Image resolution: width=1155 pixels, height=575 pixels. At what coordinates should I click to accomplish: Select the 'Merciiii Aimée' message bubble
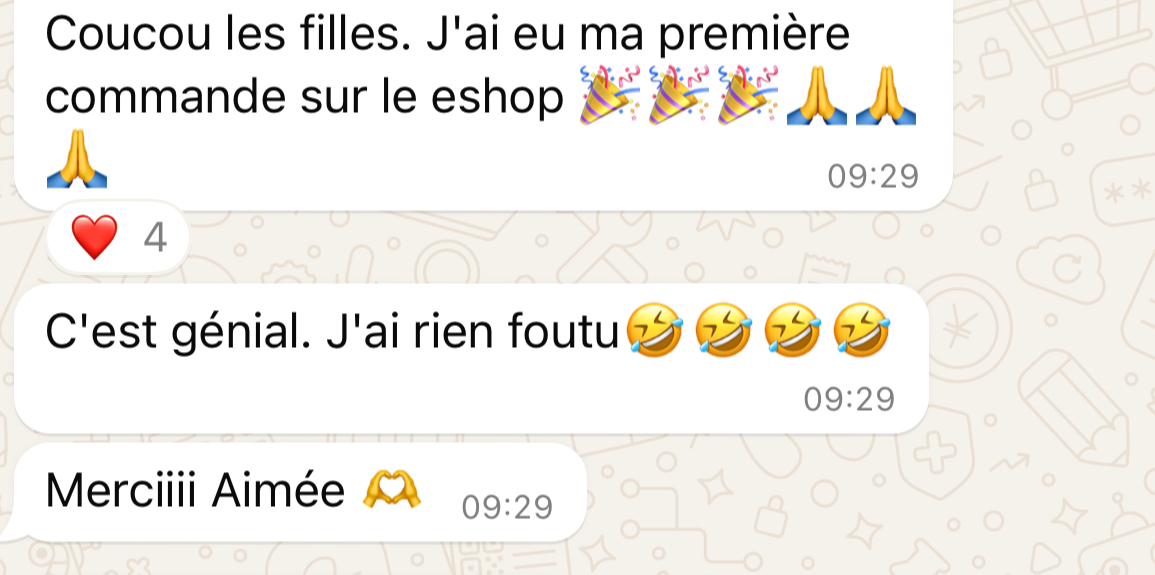[x=301, y=492]
